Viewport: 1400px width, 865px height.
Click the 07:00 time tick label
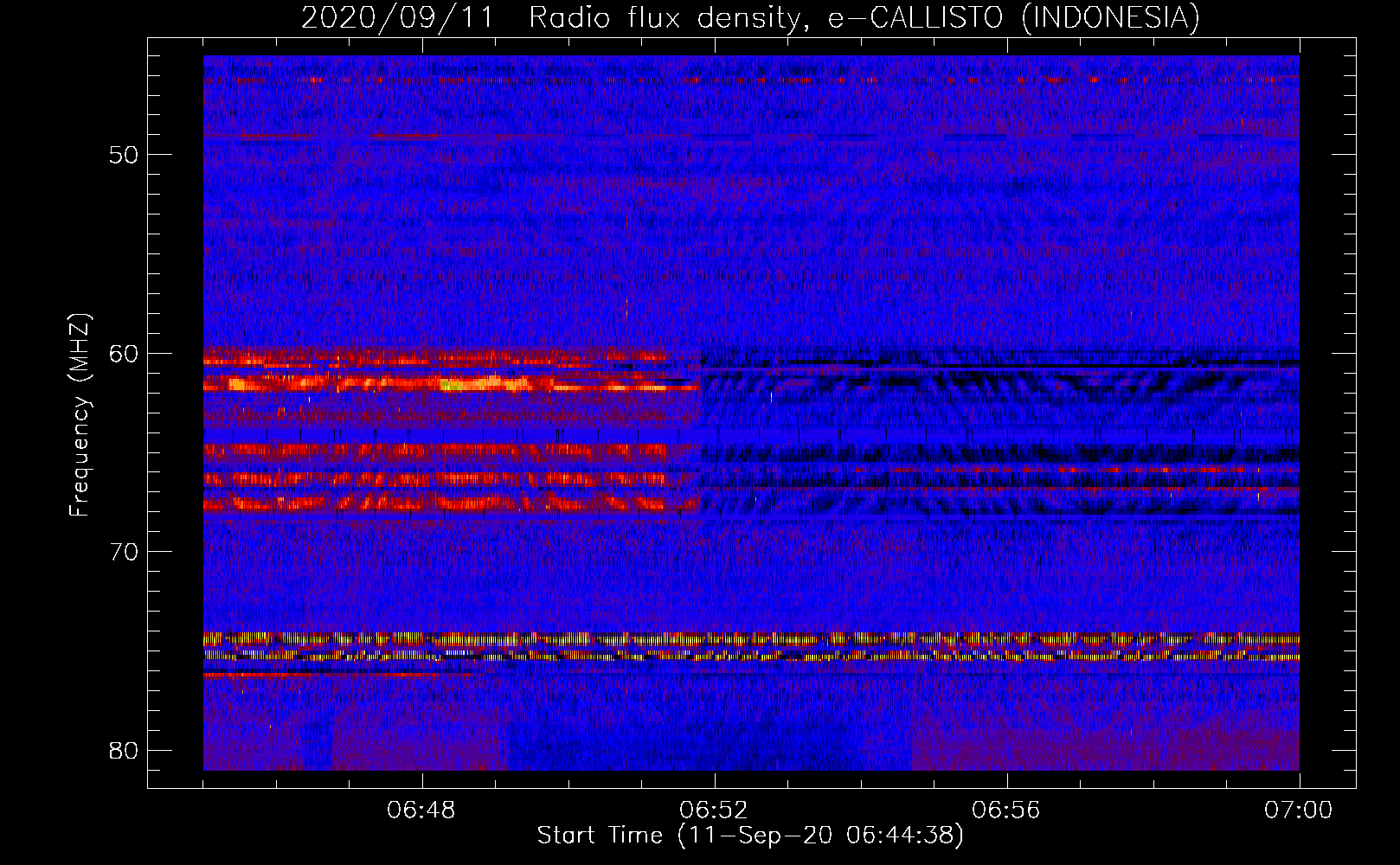coord(1298,811)
